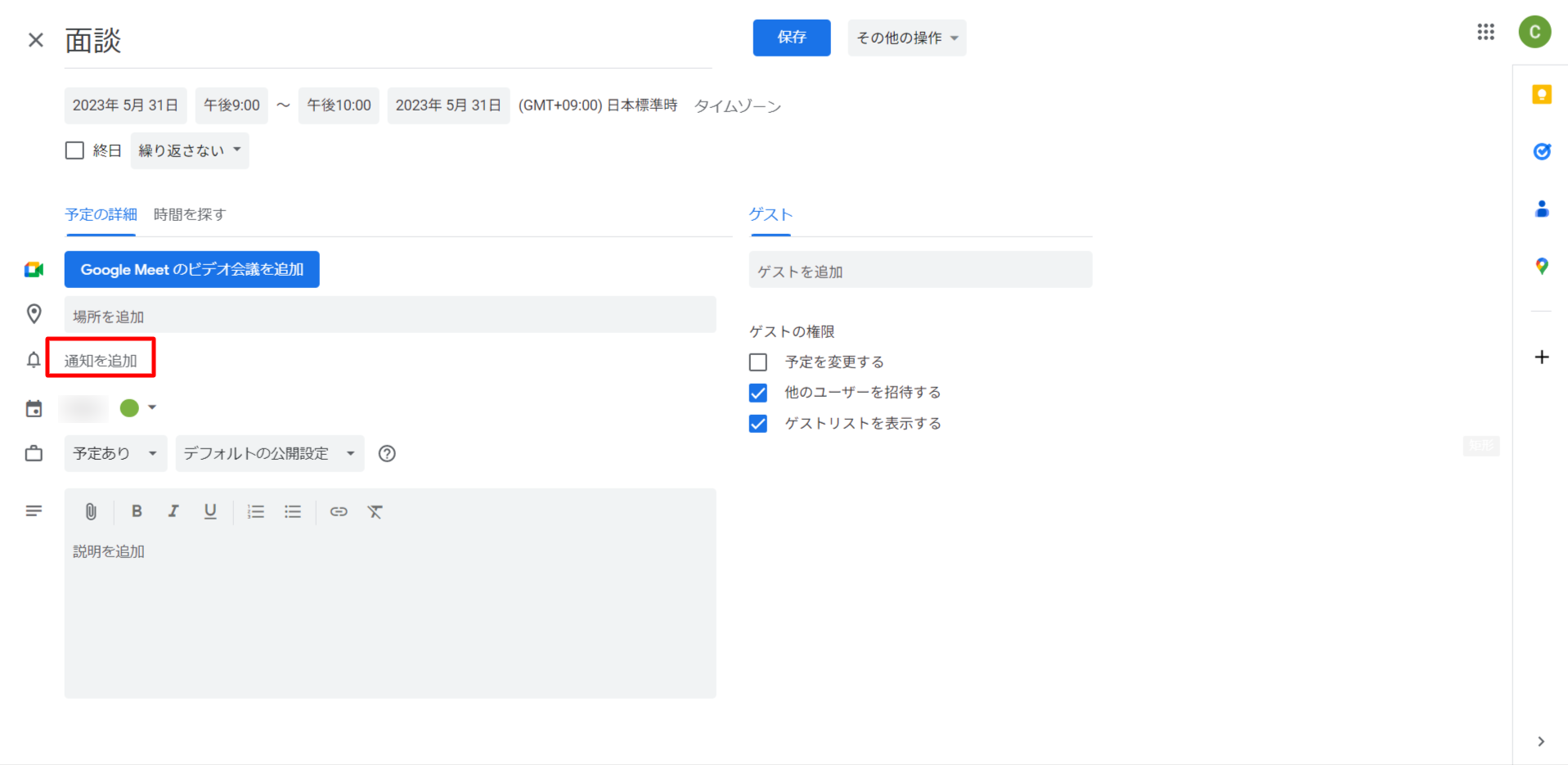The image size is (1568, 765).
Task: Click the attachment paperclip icon
Action: click(x=91, y=511)
